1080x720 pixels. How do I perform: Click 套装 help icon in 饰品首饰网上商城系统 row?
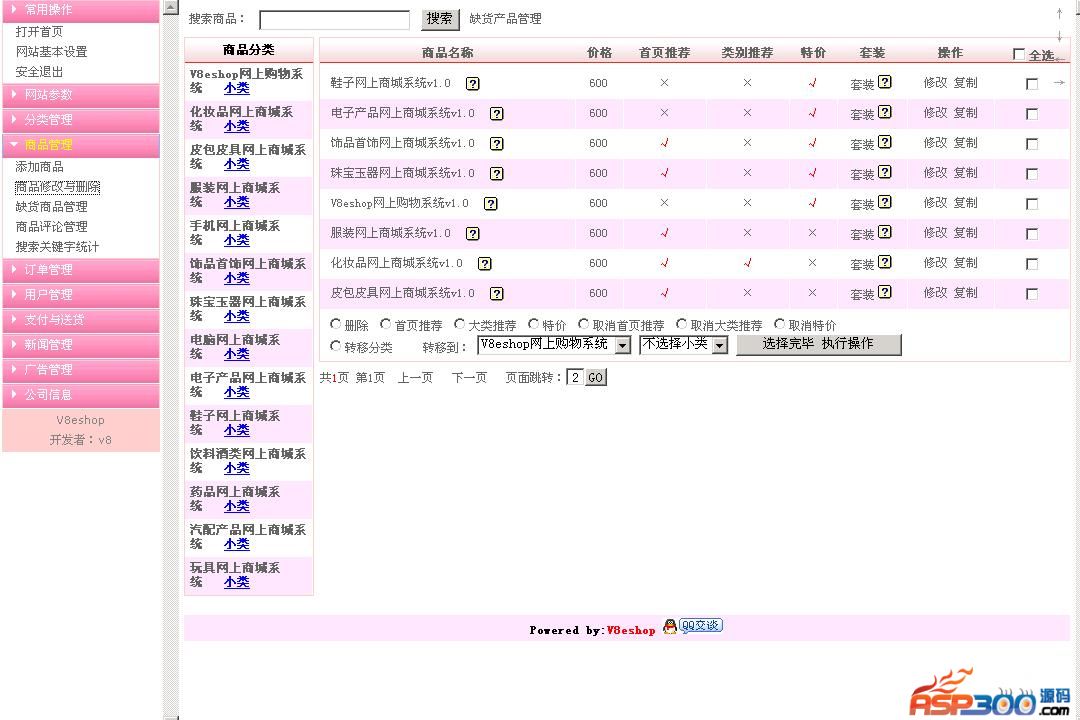pyautogui.click(x=885, y=141)
